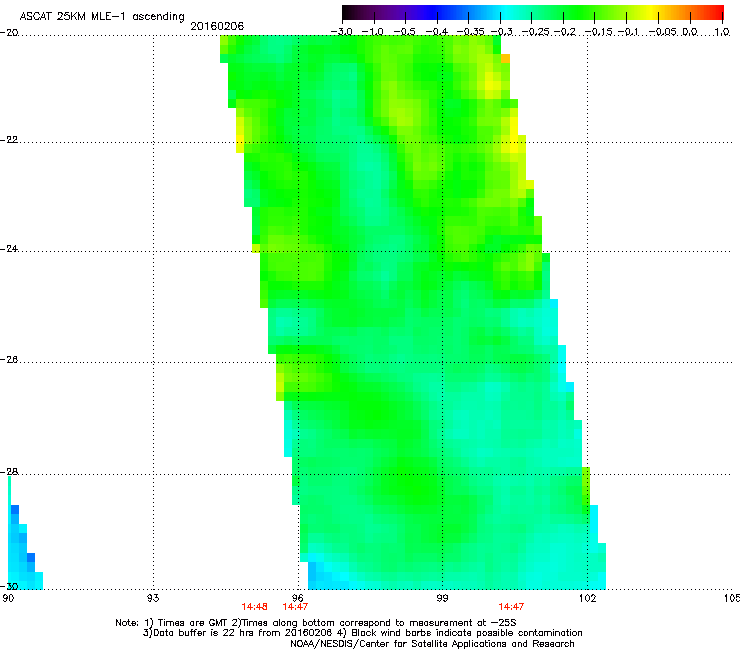
Task: Click the NOAA/NESDIS credit line
Action: (x=432, y=644)
